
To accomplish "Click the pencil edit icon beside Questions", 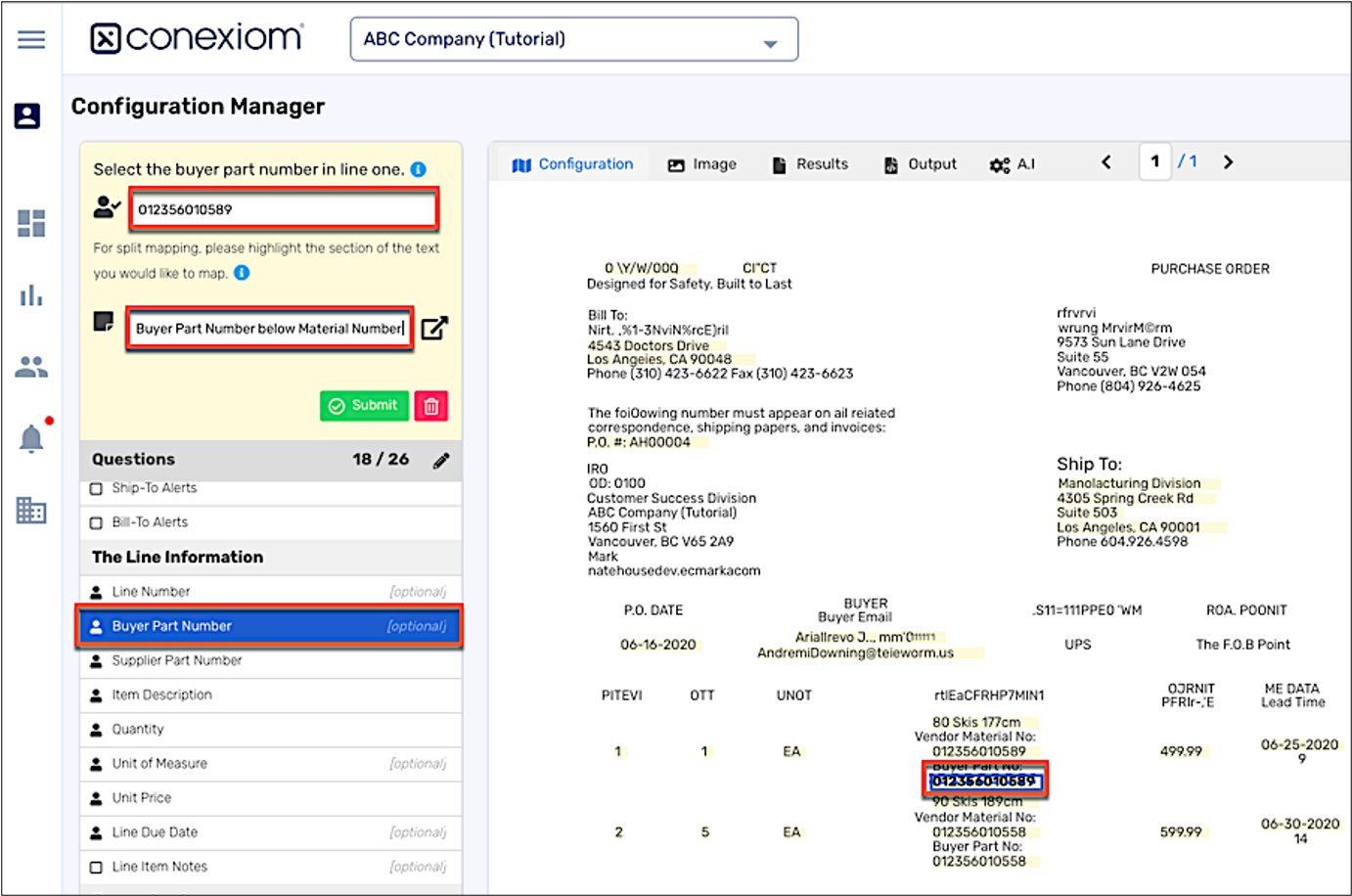I will (x=441, y=460).
